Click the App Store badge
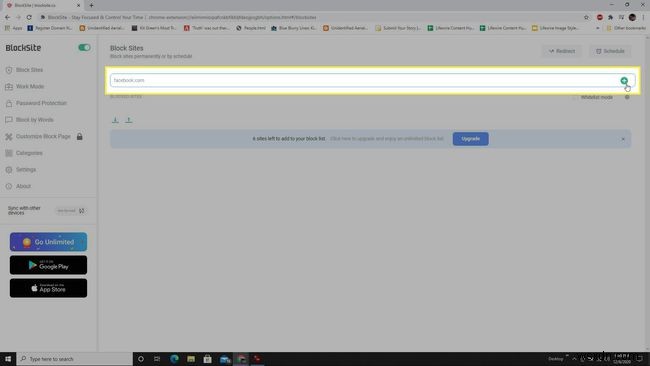 [x=49, y=288]
